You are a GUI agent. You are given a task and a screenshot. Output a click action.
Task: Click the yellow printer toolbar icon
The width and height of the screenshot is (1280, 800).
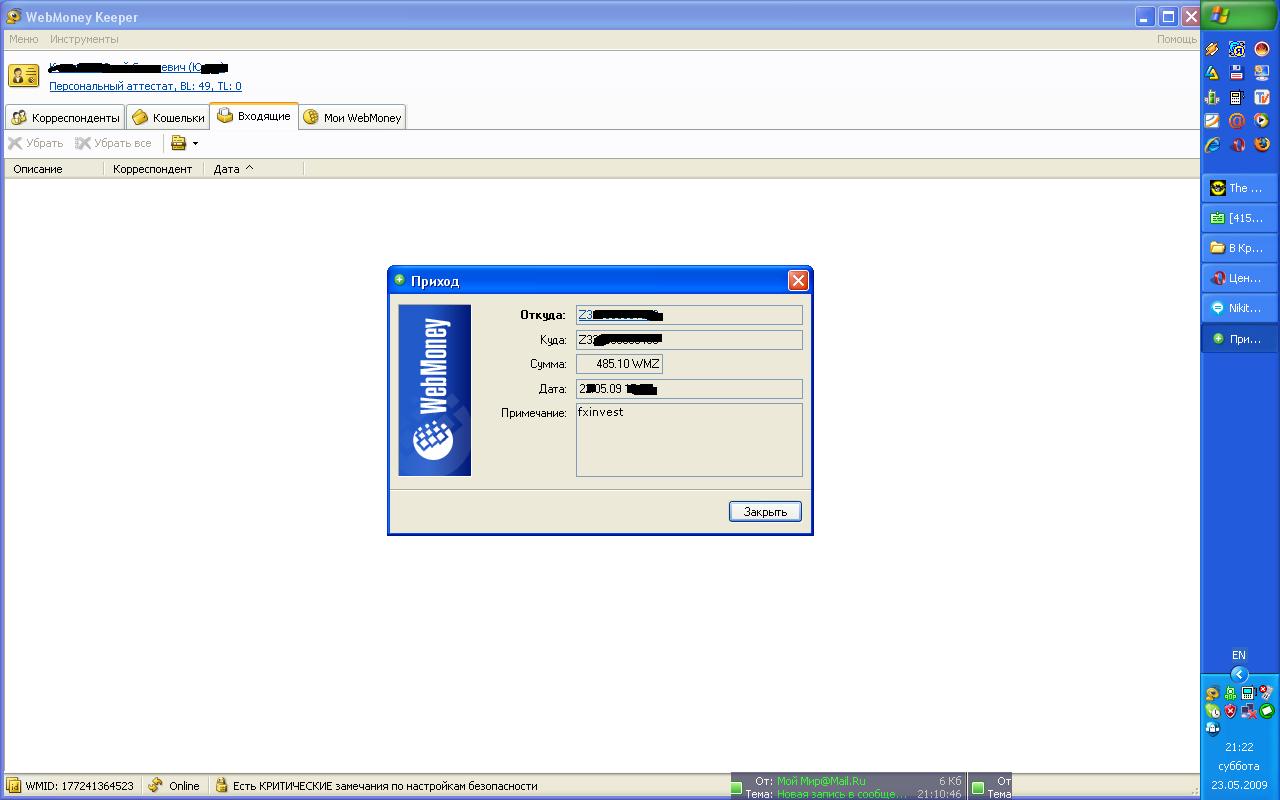coord(179,143)
